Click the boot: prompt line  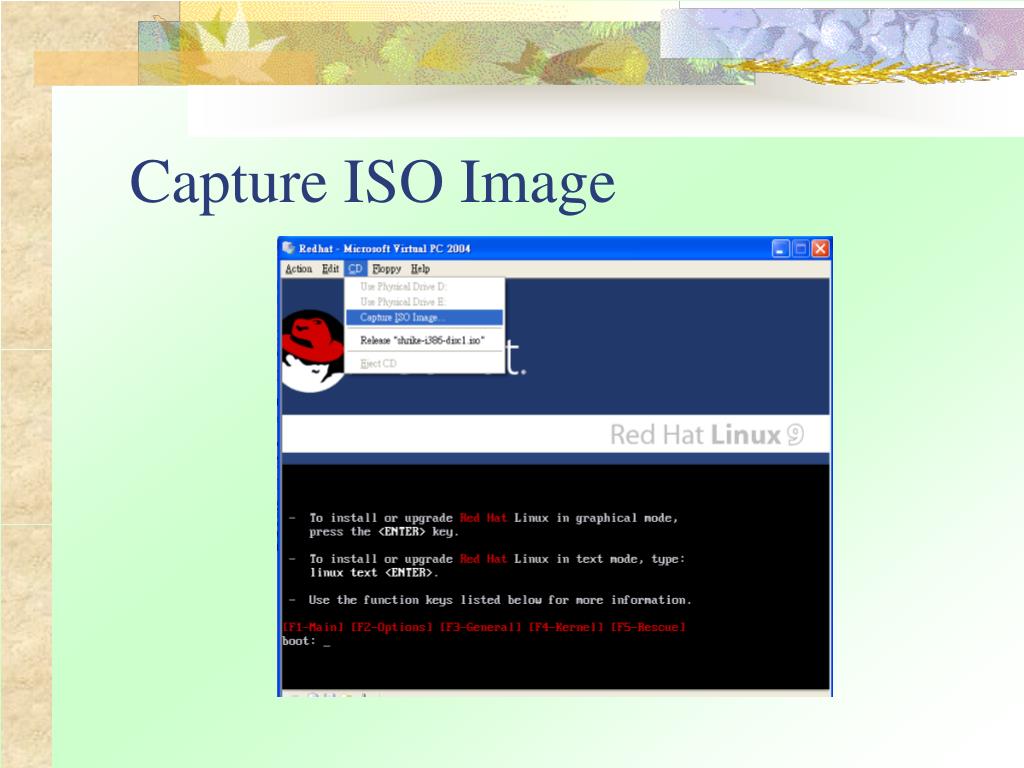click(x=306, y=641)
